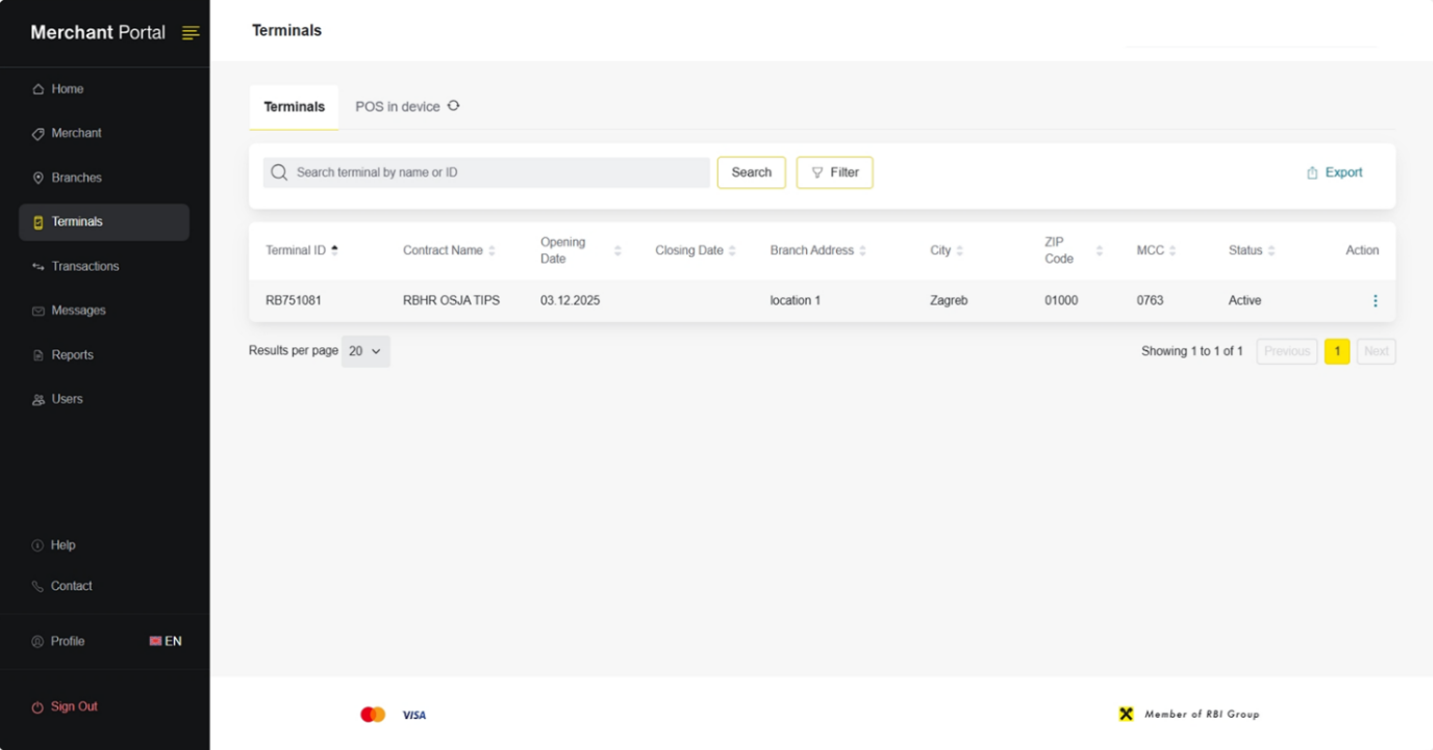The width and height of the screenshot is (1433, 750).
Task: Click the Merchant tag icon
Action: (38, 133)
